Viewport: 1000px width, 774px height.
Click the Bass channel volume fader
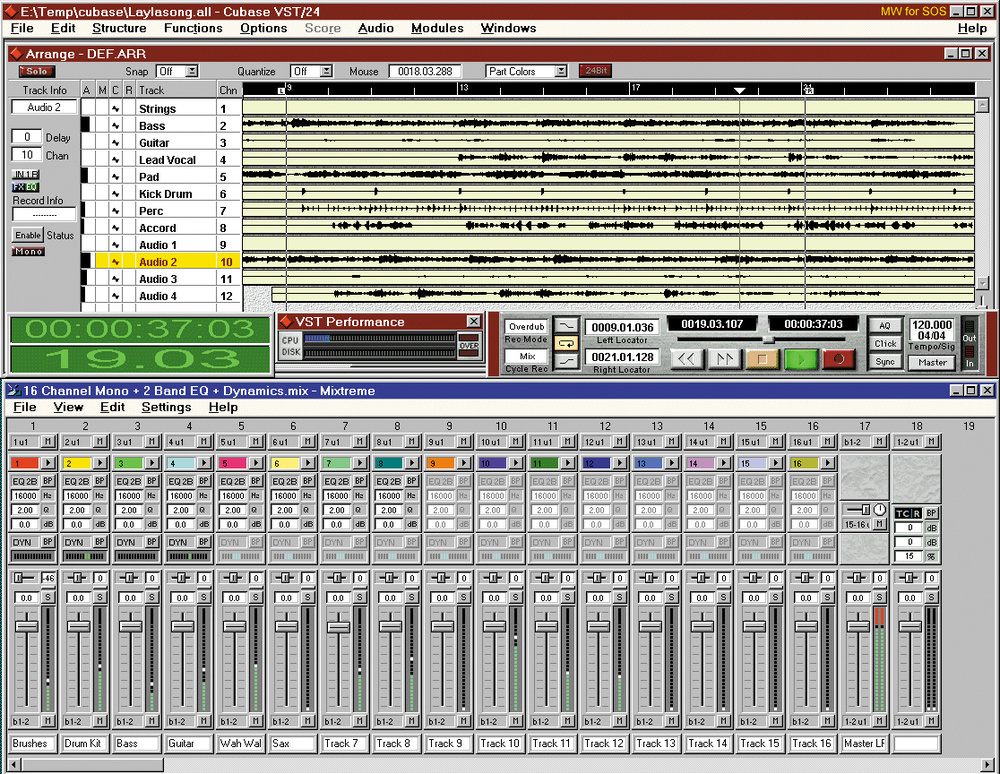point(130,626)
